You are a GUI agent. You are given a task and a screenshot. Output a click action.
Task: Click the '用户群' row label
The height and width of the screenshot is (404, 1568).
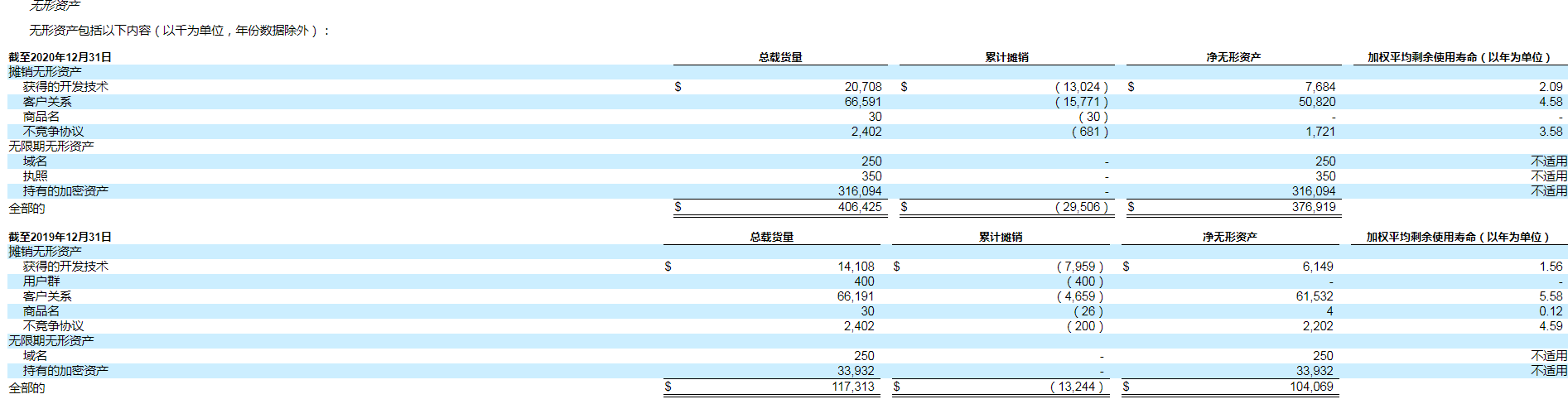[41, 281]
